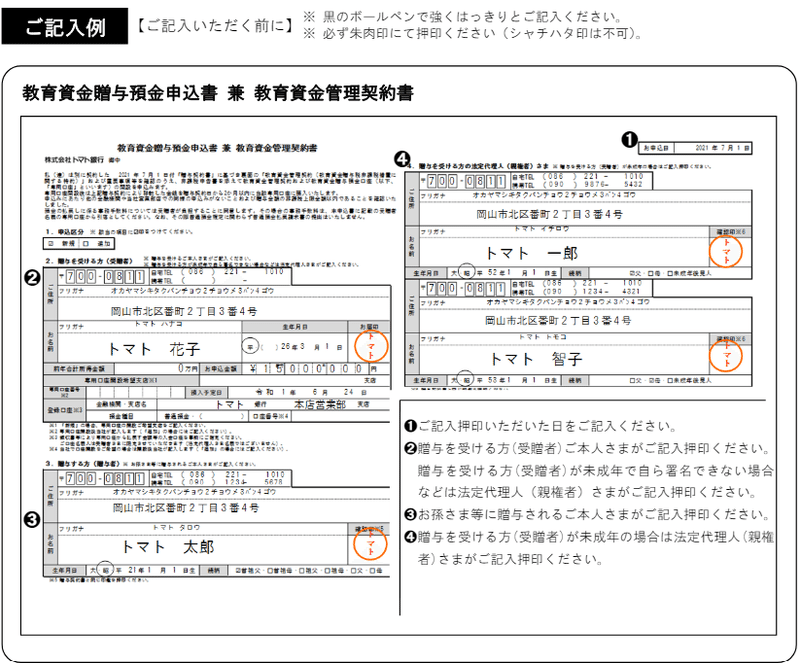Tick the 追加 checkbox in section 1
Image resolution: width=800 pixels, height=663 pixels.
86,244
